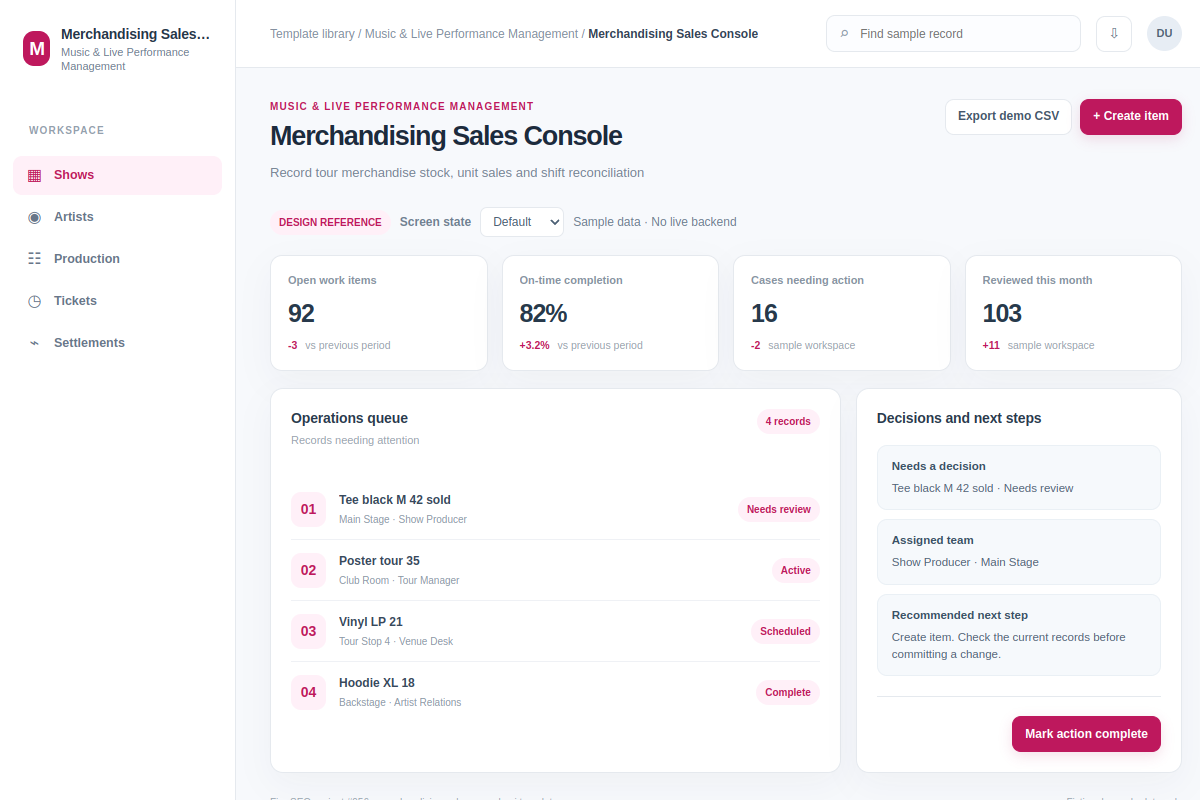The height and width of the screenshot is (800, 1200).
Task: Click the Tickets clock icon
Action: pyautogui.click(x=35, y=301)
